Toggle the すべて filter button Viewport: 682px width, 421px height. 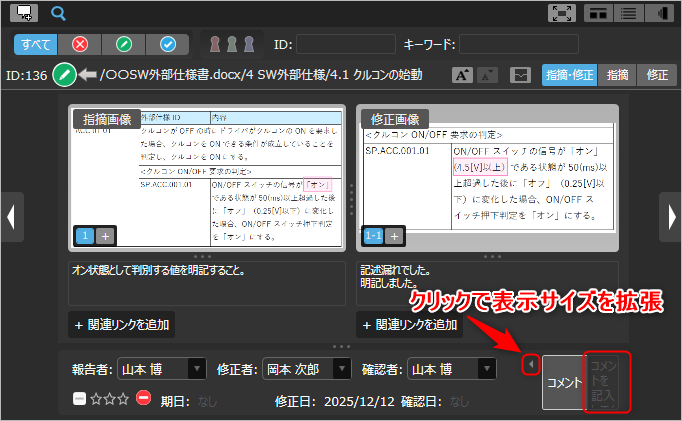(x=36, y=44)
